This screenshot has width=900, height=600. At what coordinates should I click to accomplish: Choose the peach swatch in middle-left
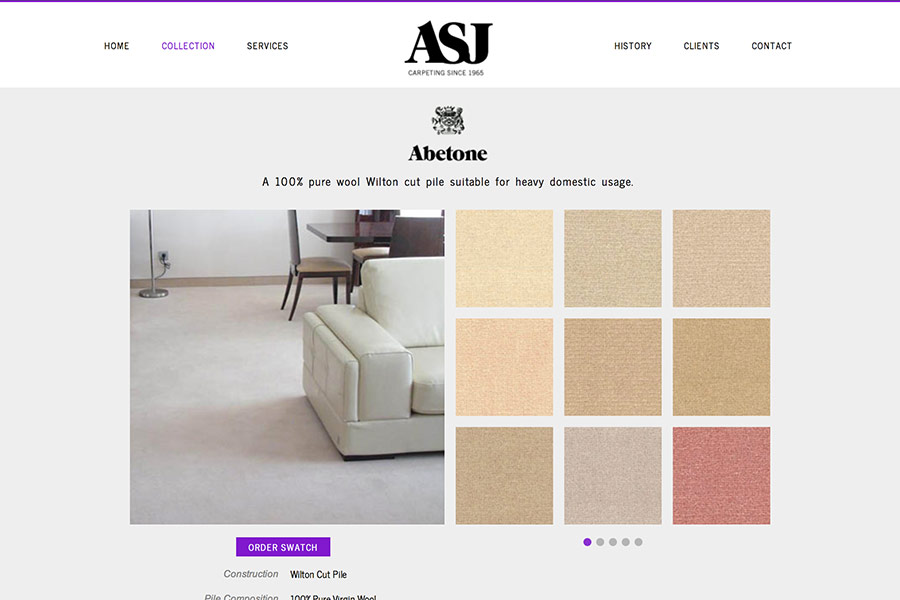pyautogui.click(x=505, y=367)
